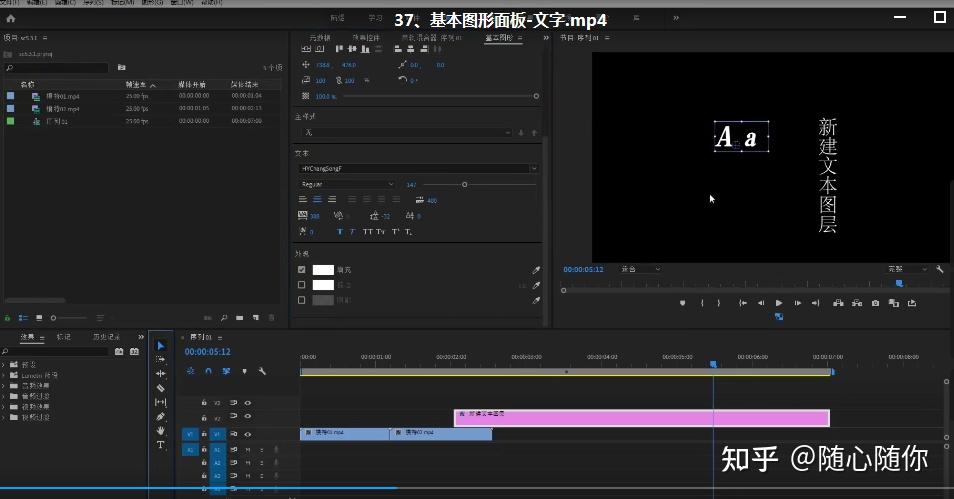Toggle lock on track V3
Image resolution: width=954 pixels, height=499 pixels.
click(204, 403)
